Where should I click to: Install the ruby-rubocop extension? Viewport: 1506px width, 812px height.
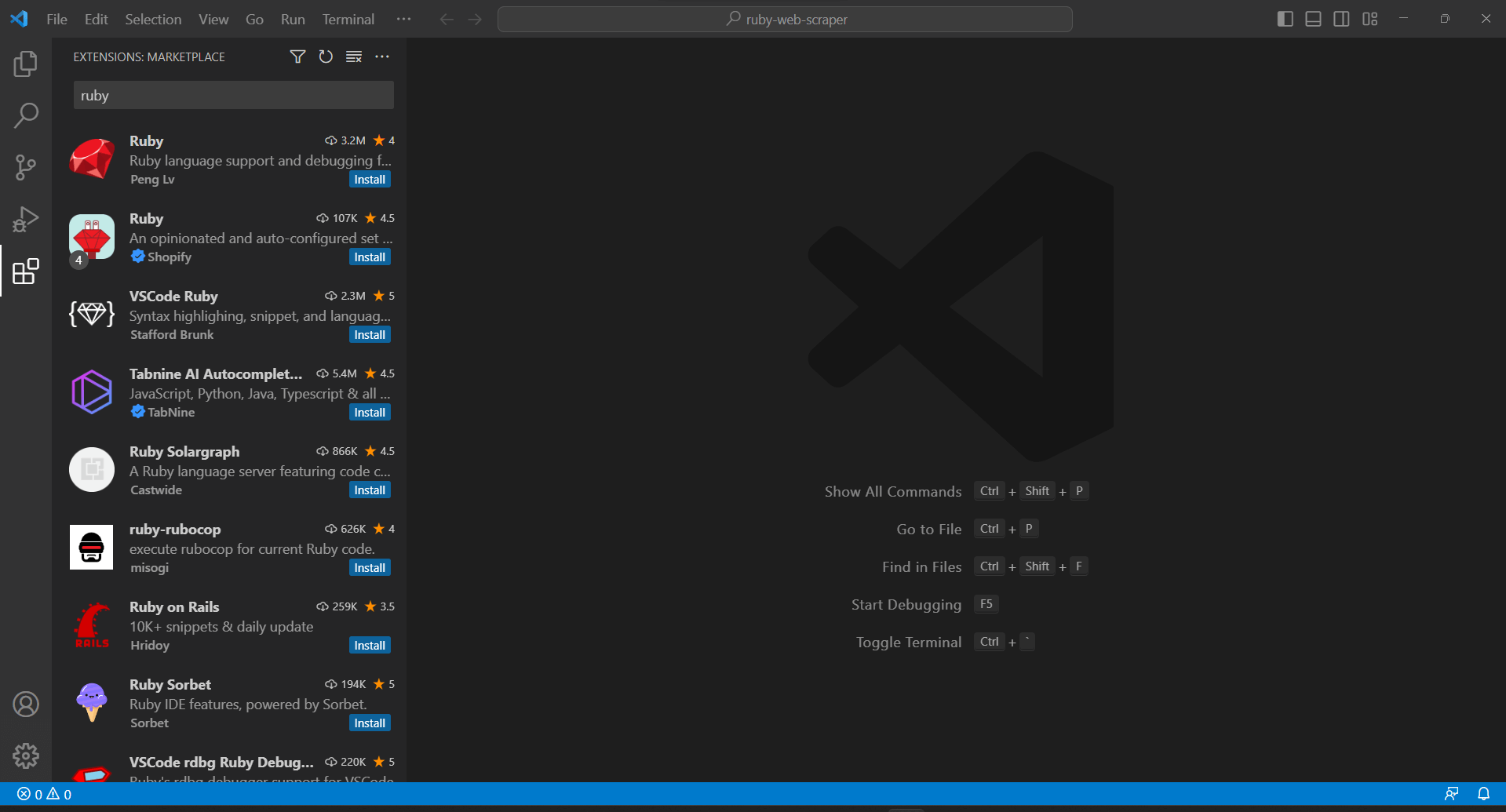(369, 568)
